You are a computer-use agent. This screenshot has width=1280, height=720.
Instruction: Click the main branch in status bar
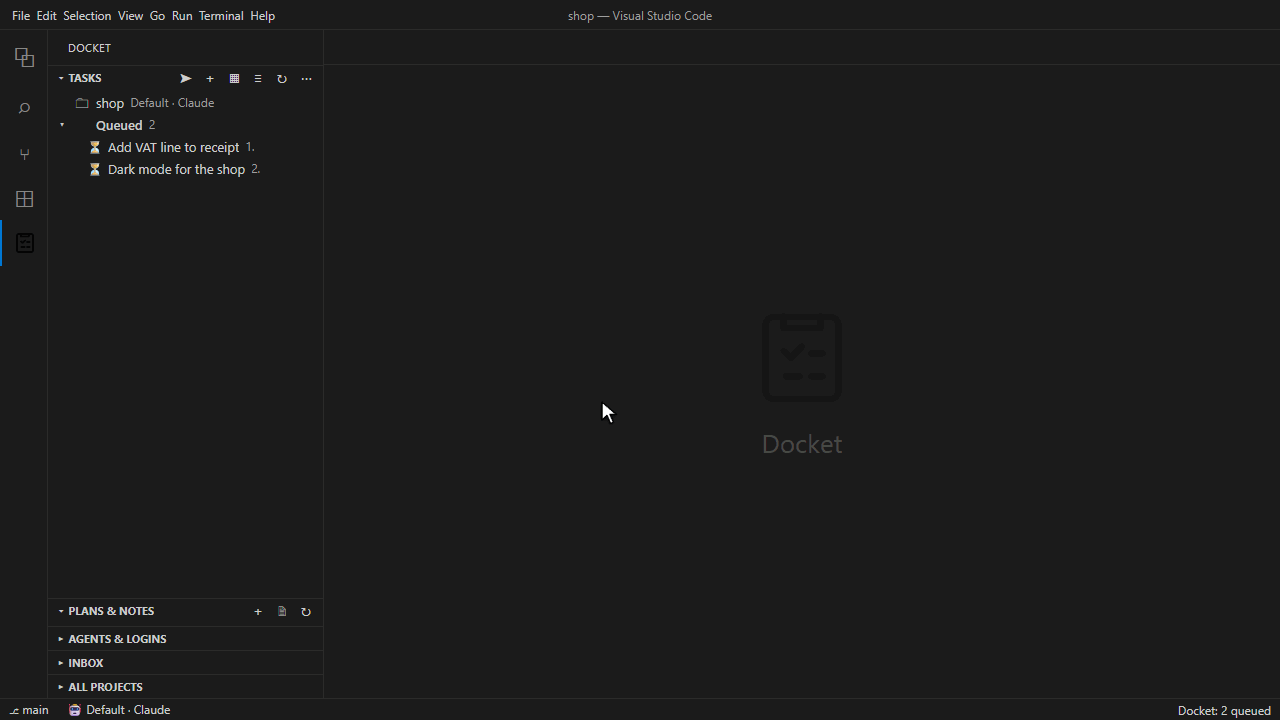point(30,710)
